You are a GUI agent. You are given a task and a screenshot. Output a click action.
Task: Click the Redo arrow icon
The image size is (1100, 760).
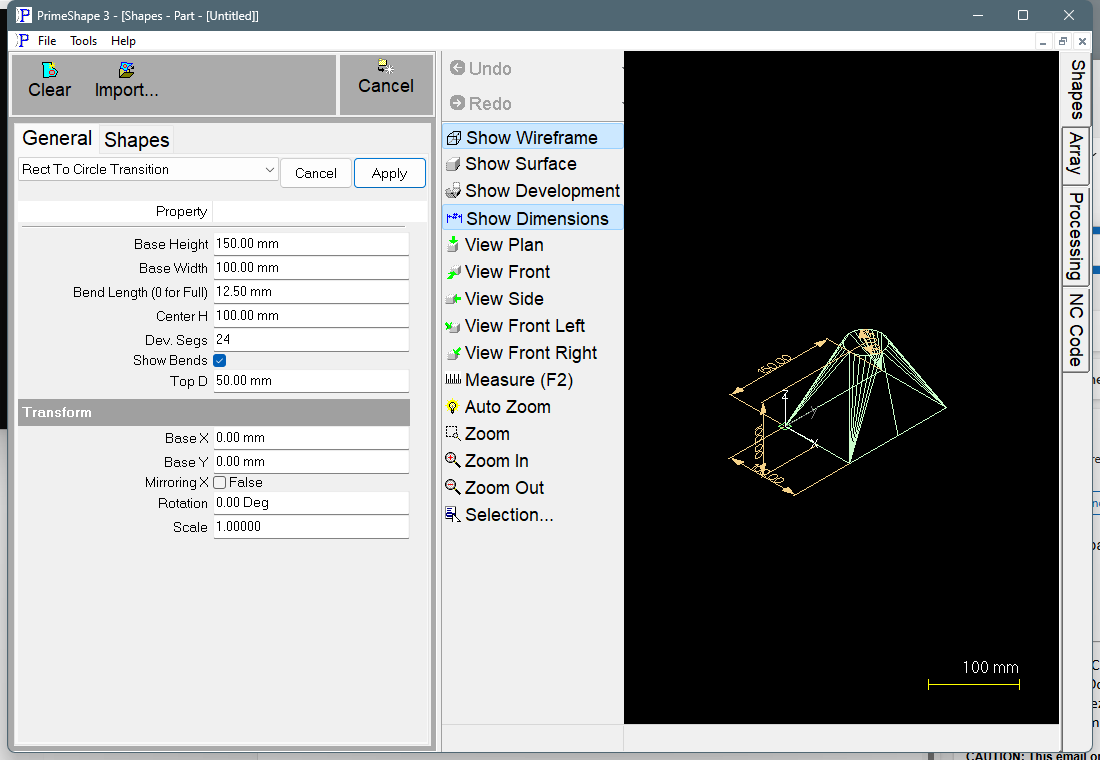pos(457,103)
